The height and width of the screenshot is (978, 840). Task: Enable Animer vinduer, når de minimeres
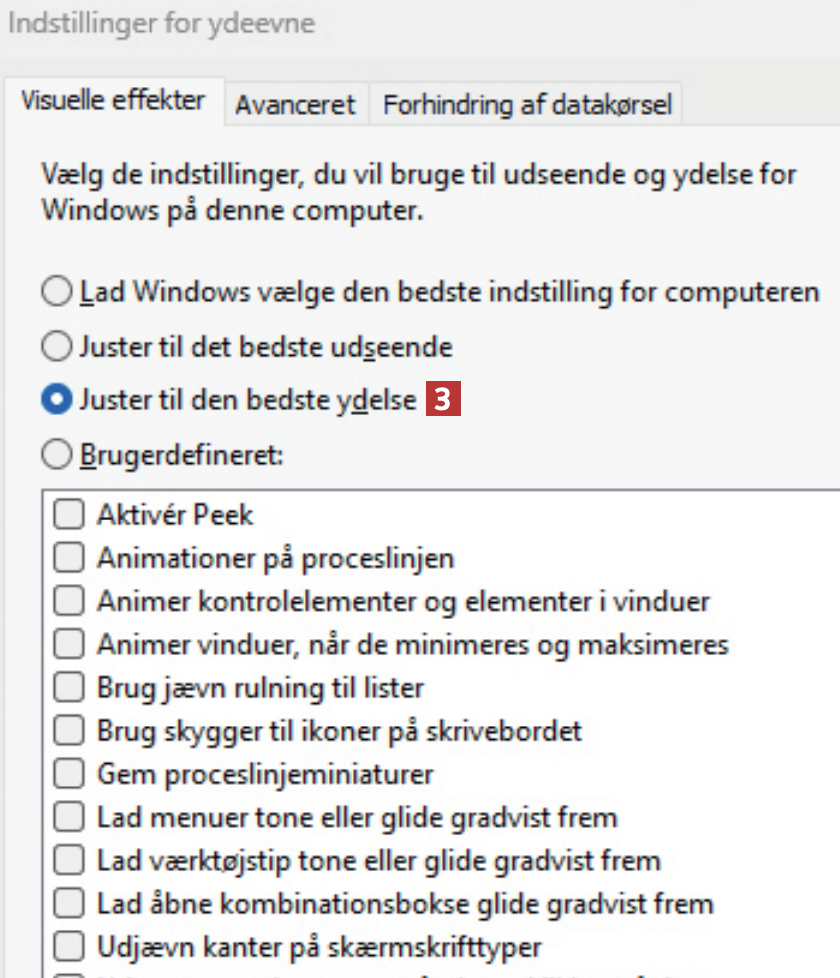tap(68, 644)
